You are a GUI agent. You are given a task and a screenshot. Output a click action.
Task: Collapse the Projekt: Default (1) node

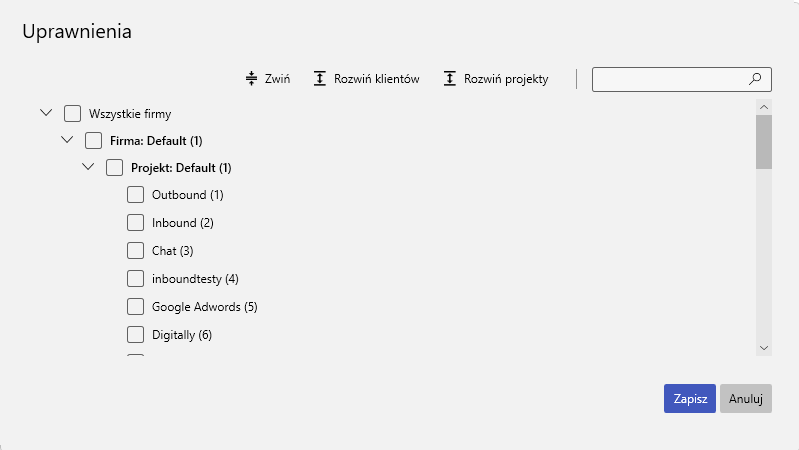[88, 168]
